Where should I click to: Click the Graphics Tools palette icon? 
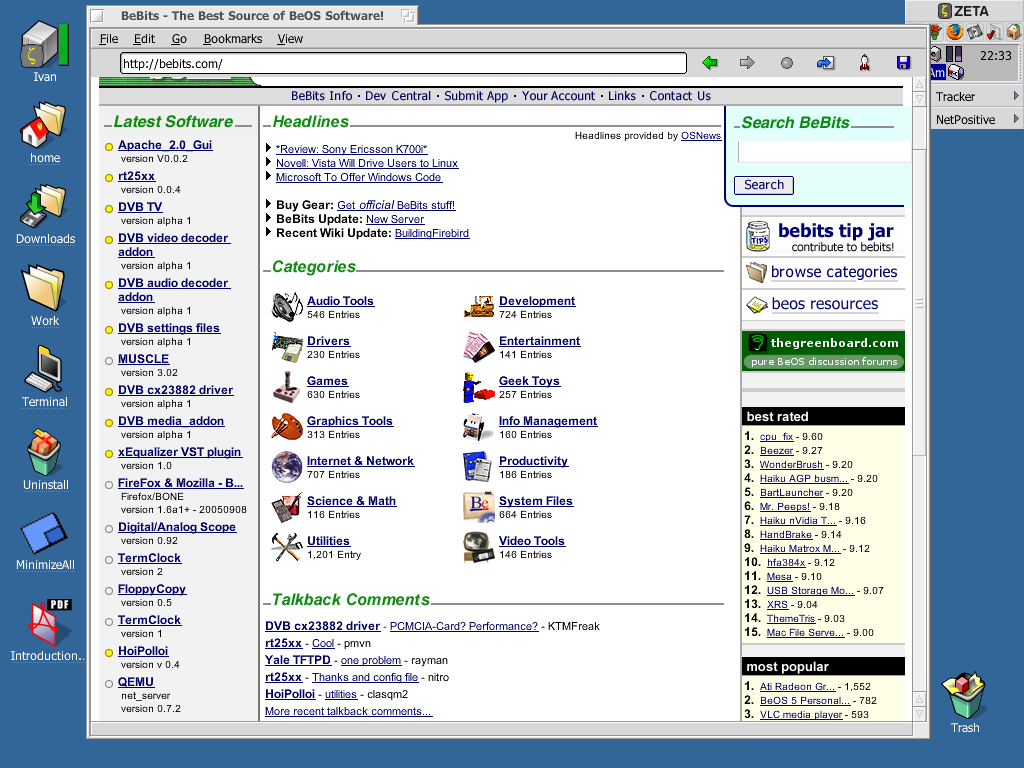point(287,427)
